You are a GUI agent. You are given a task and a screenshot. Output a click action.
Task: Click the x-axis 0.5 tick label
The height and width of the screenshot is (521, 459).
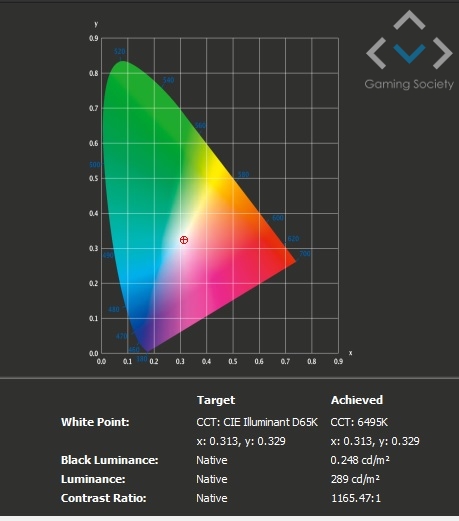click(x=233, y=361)
